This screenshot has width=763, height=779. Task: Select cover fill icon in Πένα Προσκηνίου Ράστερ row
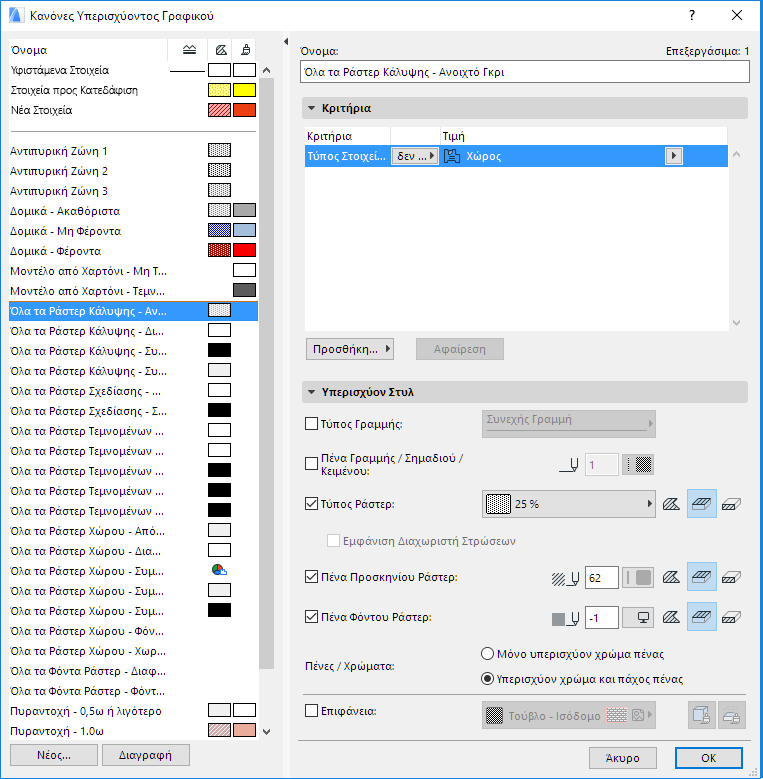coord(701,577)
